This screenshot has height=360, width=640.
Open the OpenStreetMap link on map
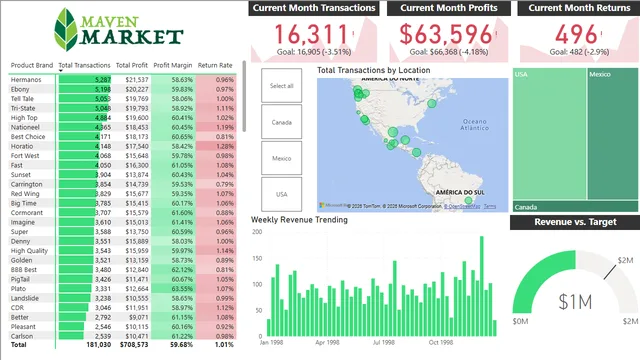pos(462,207)
